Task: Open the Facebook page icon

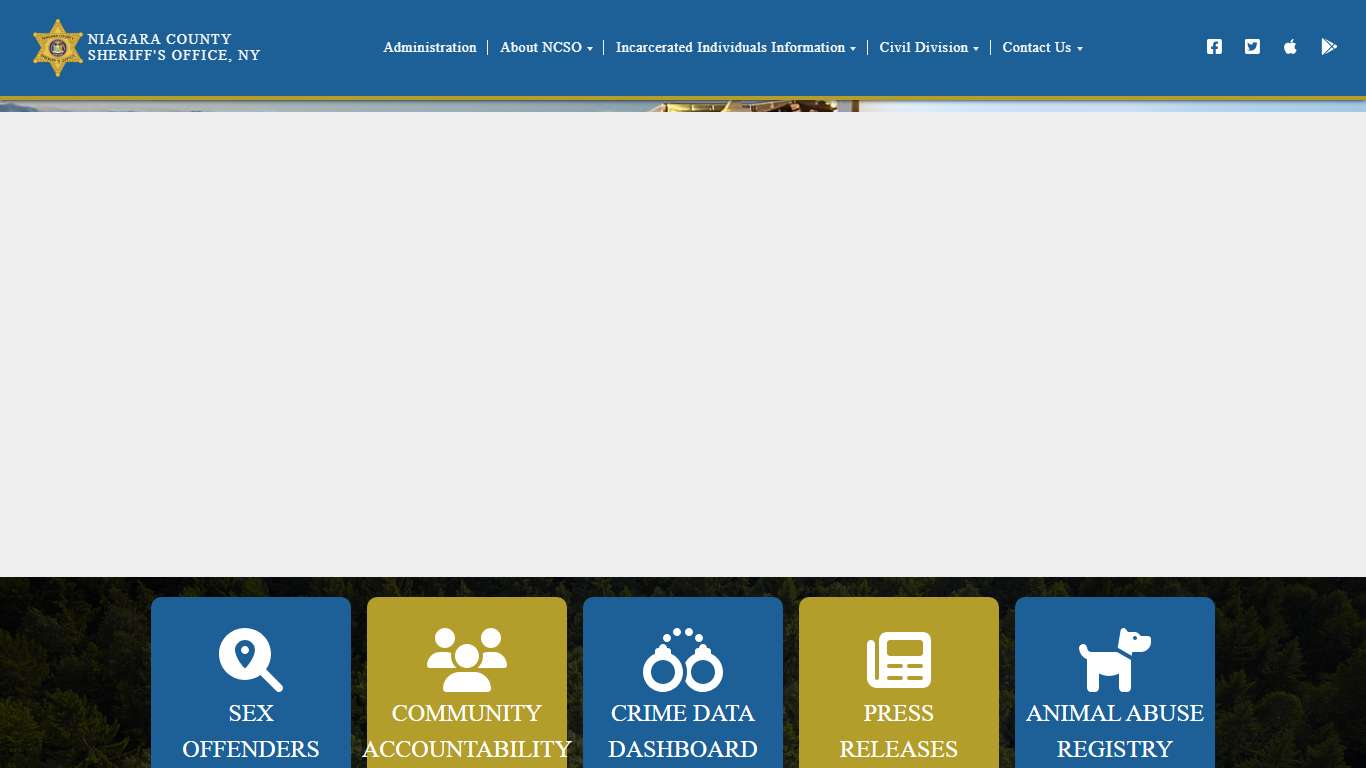Action: [1214, 47]
